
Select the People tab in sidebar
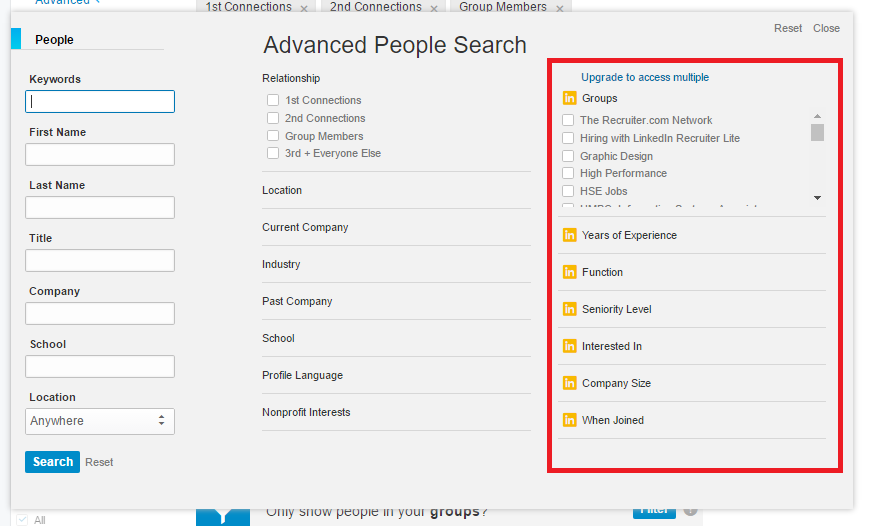(x=54, y=40)
